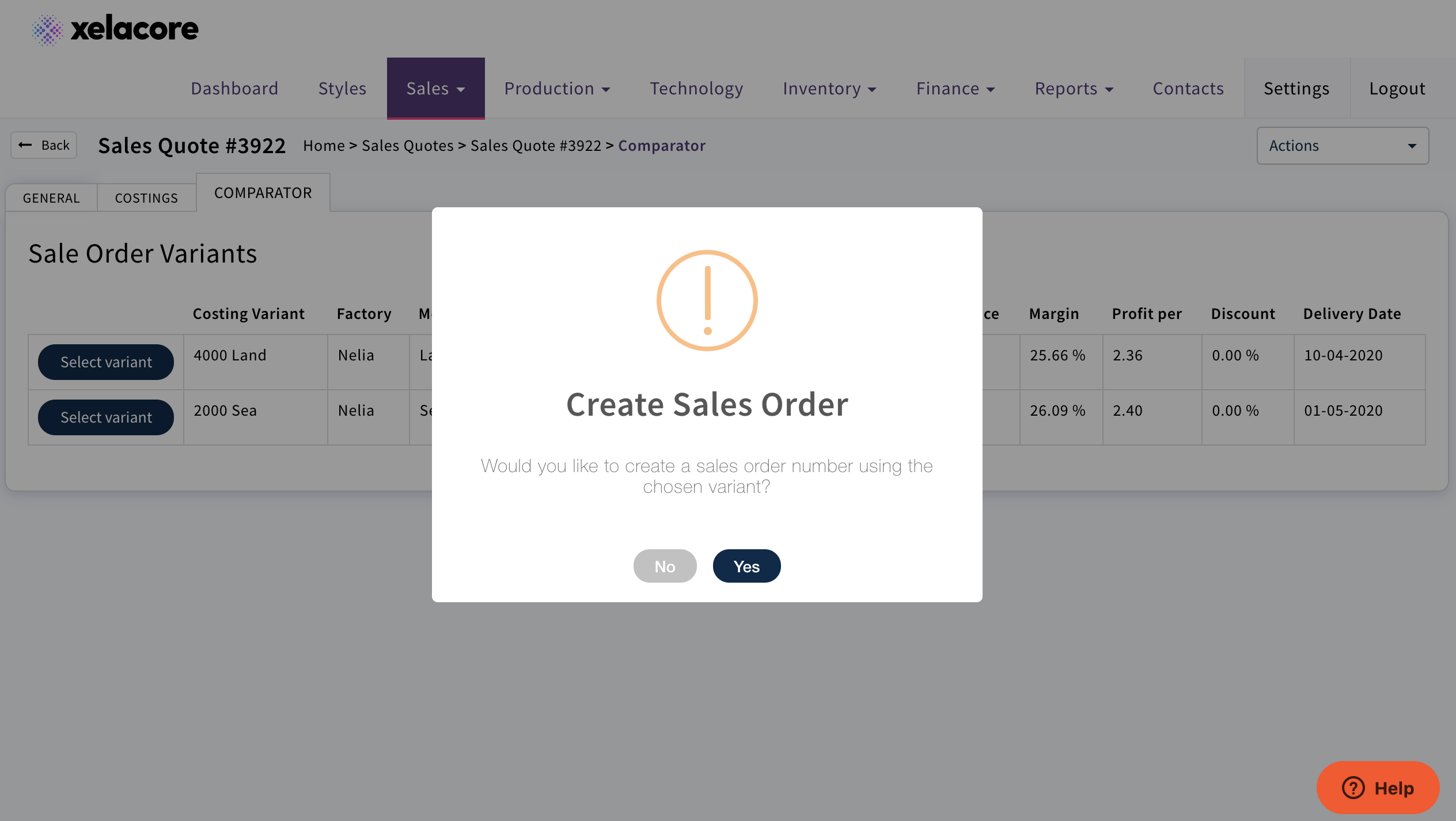Switch to the GENERAL tab
Viewport: 1456px width, 821px height.
click(x=51, y=198)
